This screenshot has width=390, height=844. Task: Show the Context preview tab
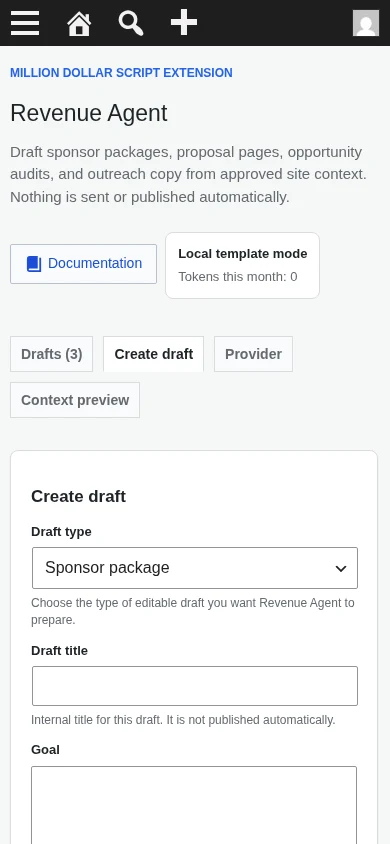[x=75, y=400]
